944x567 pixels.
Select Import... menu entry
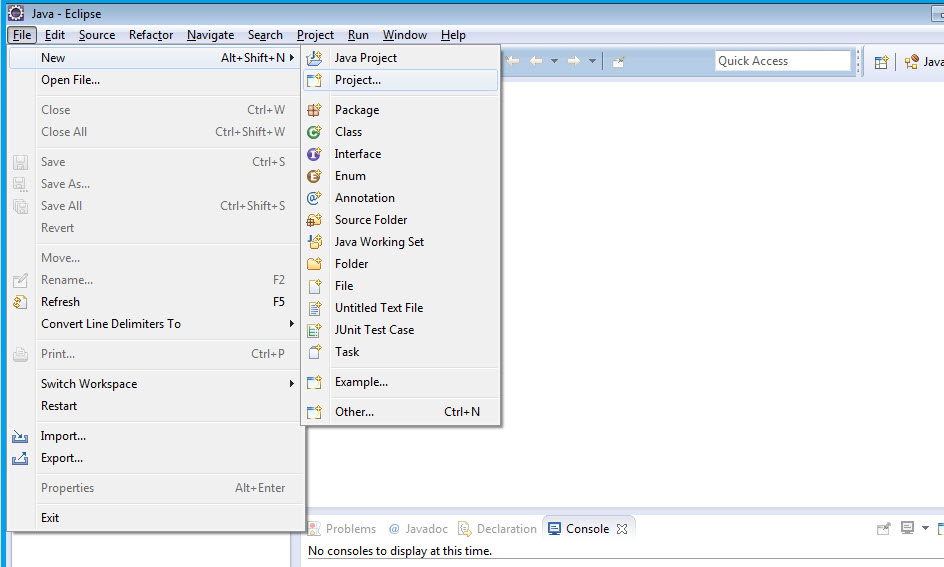click(155, 436)
